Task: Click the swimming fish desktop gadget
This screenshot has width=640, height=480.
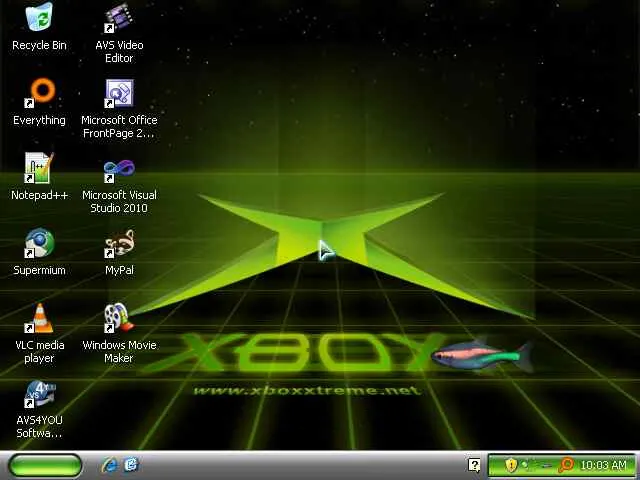Action: (482, 354)
